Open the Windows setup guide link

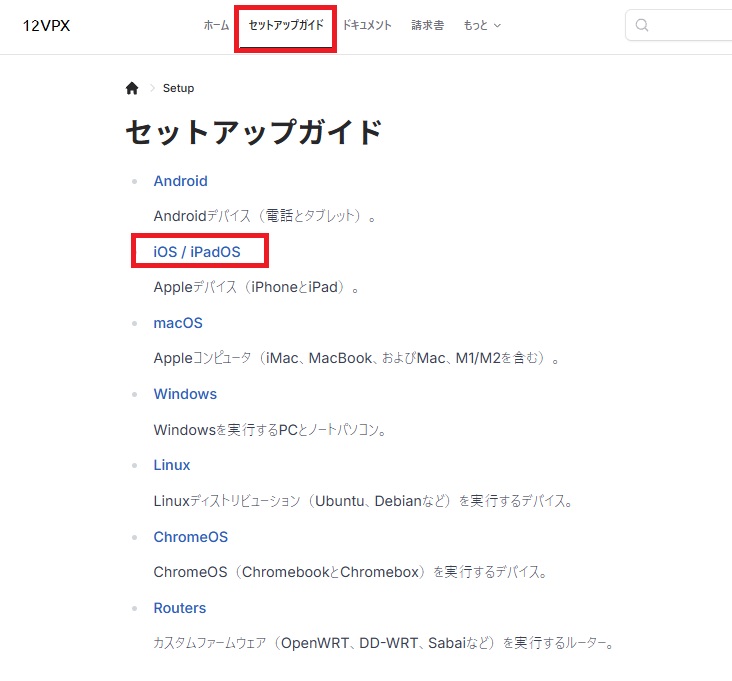[x=185, y=394]
